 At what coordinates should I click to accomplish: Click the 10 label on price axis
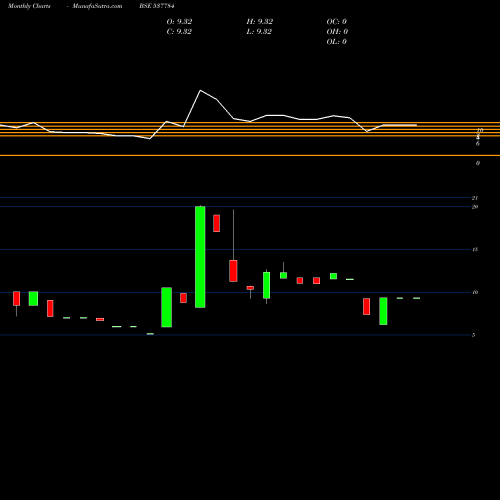point(475,292)
